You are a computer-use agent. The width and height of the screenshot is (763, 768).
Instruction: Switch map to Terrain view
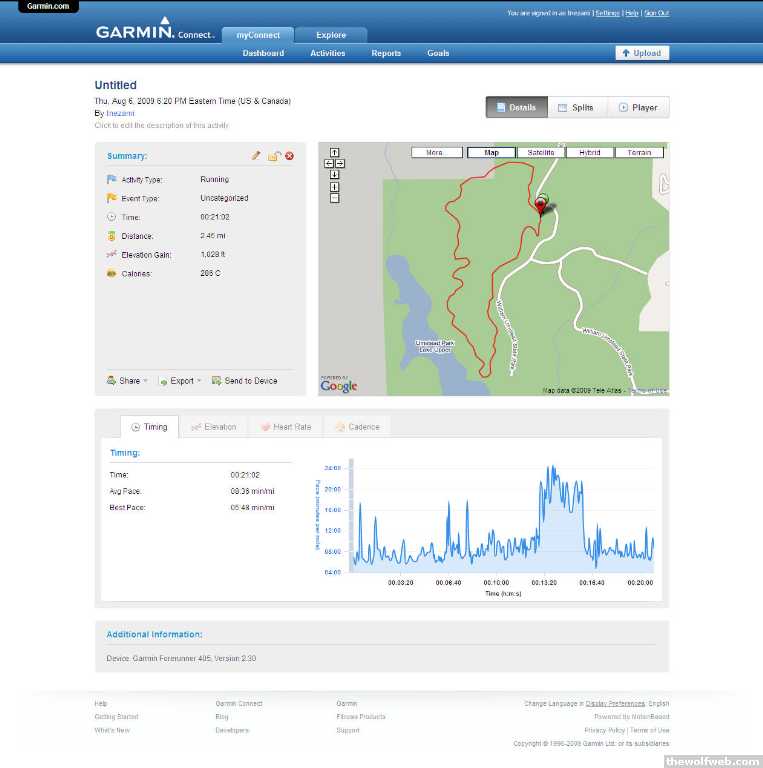point(639,153)
